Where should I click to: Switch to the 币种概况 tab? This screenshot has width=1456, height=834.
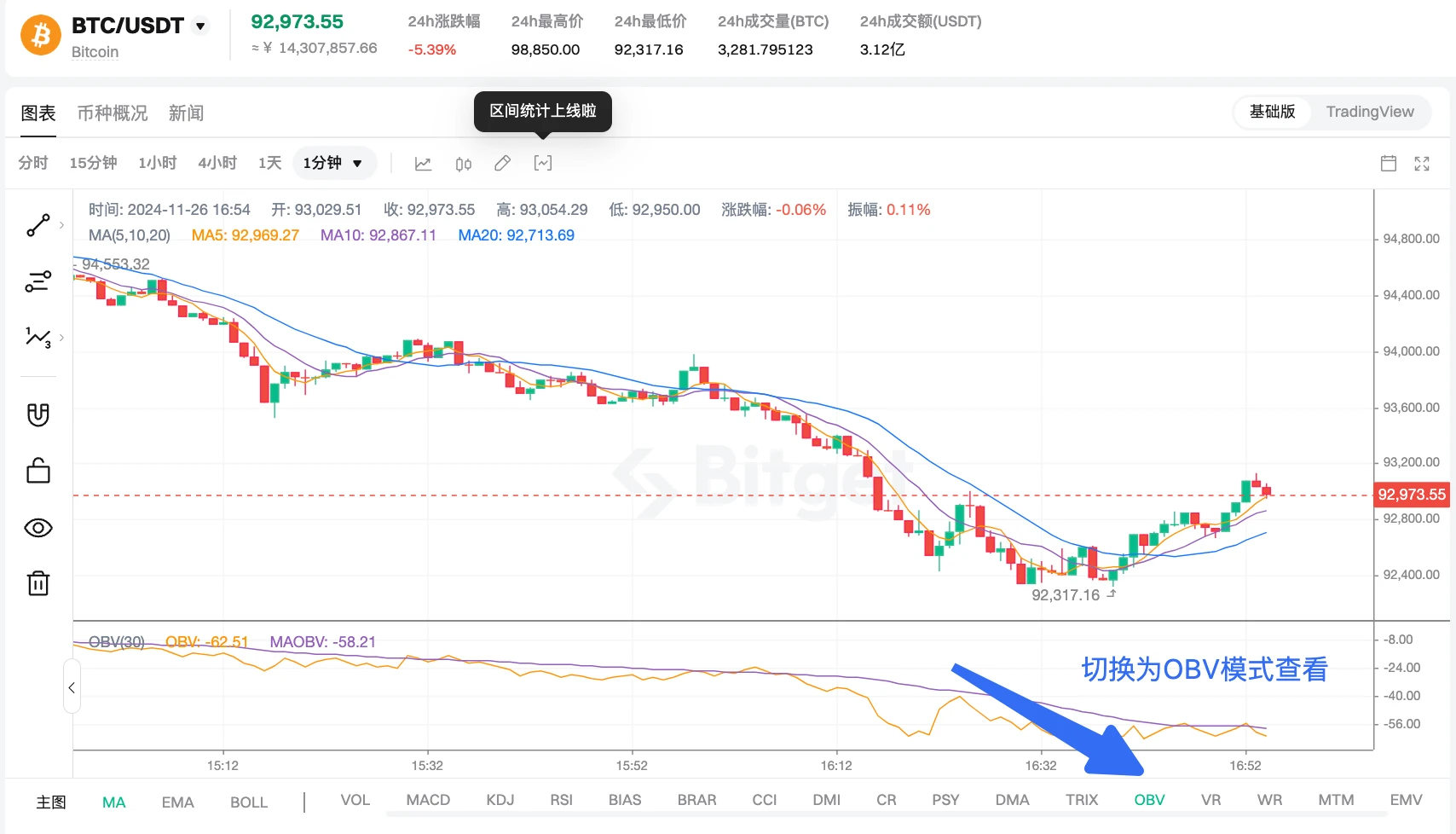pos(113,113)
